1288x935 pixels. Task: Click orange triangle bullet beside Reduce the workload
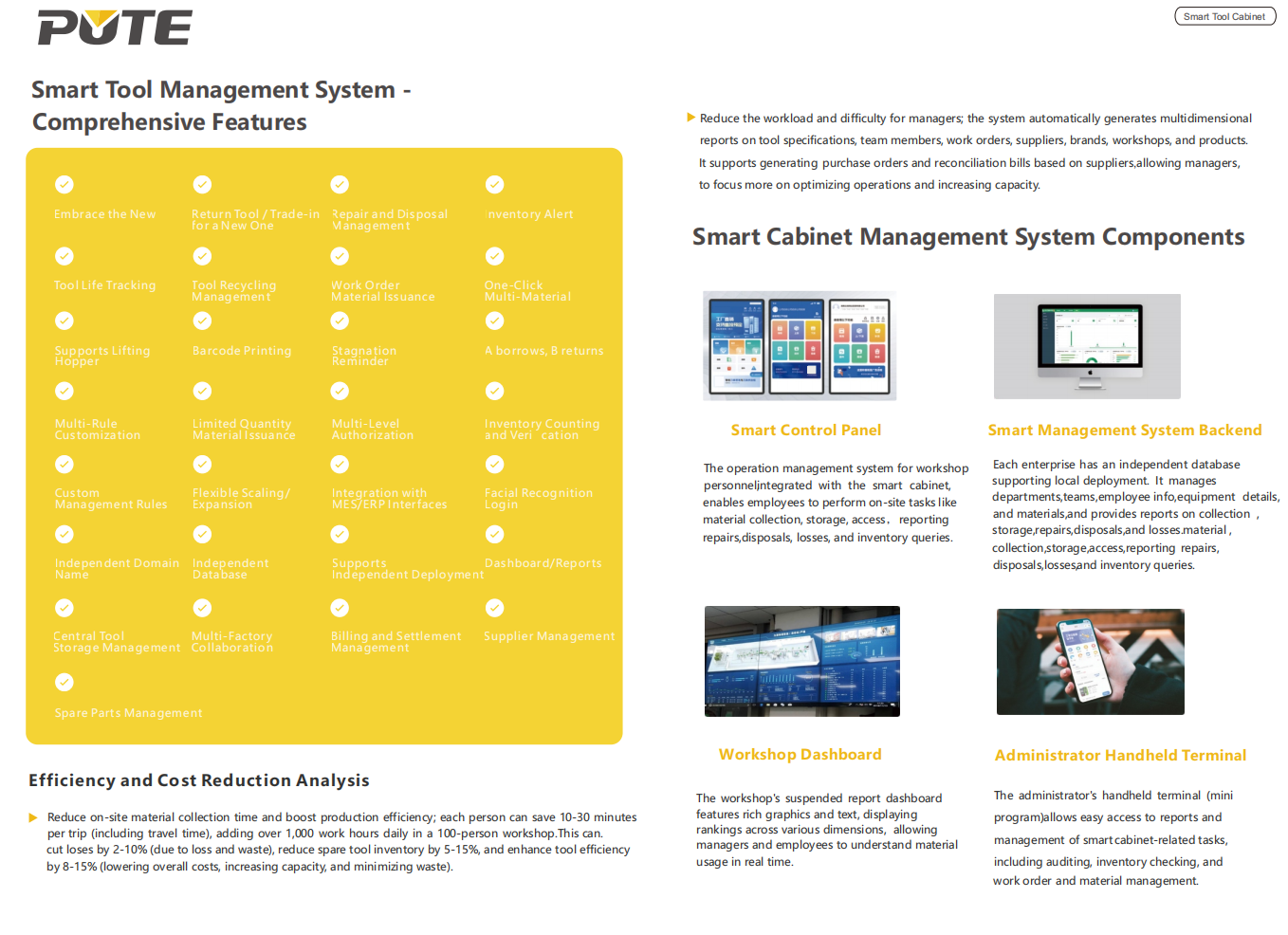(690, 118)
